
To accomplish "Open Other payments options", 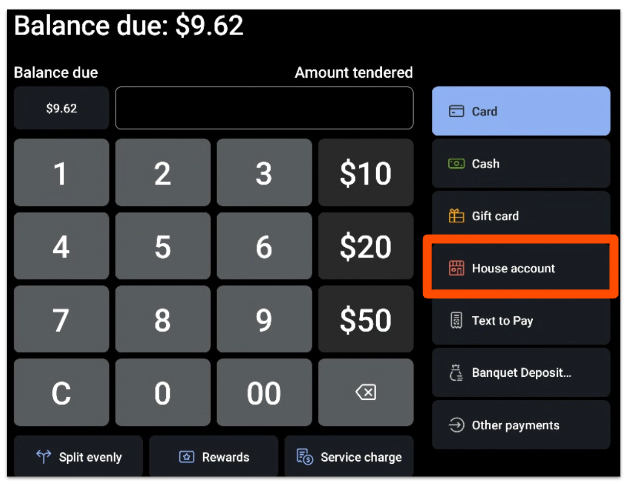I will (520, 425).
